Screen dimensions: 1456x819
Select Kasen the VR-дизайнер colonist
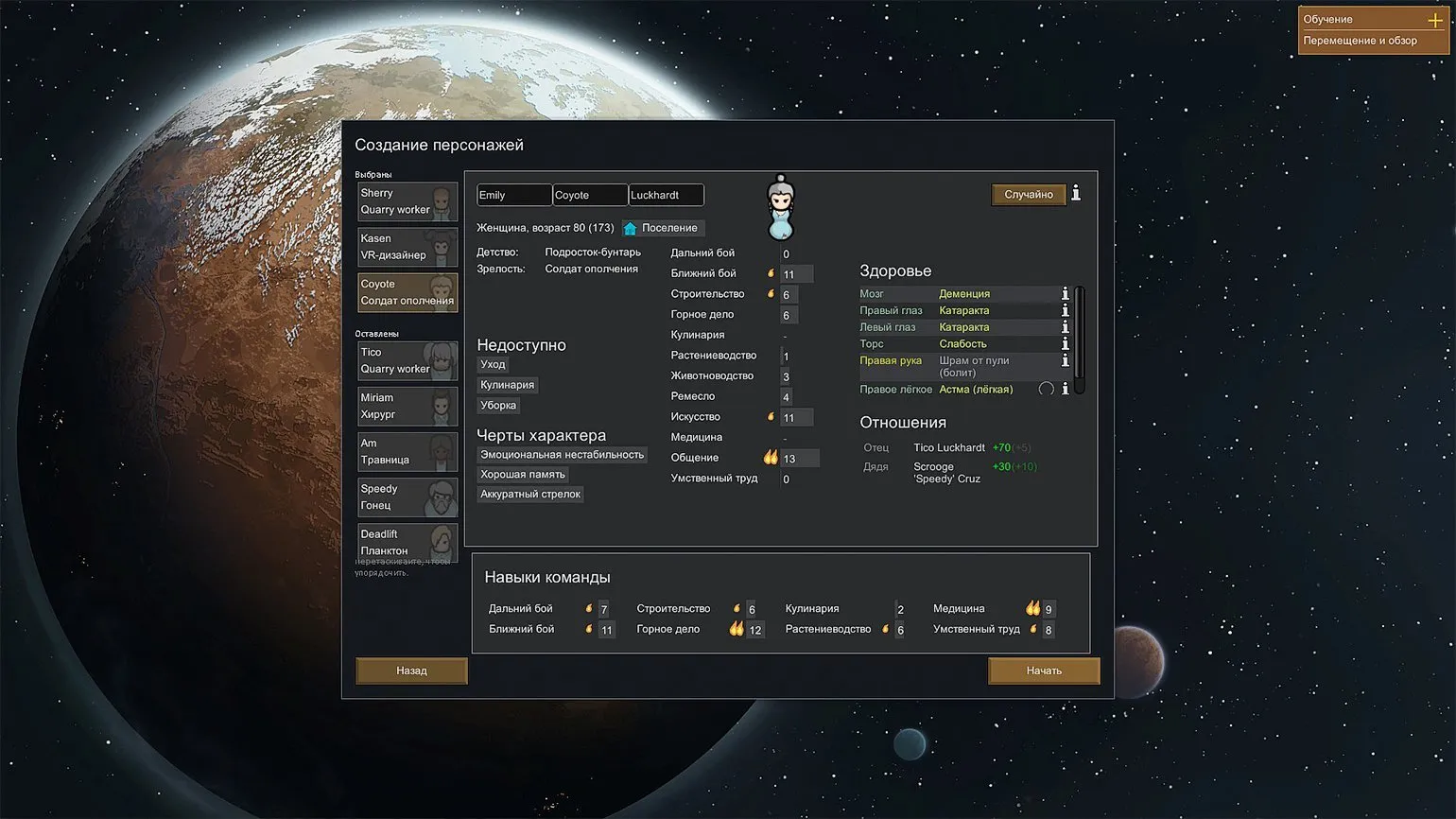coord(407,247)
